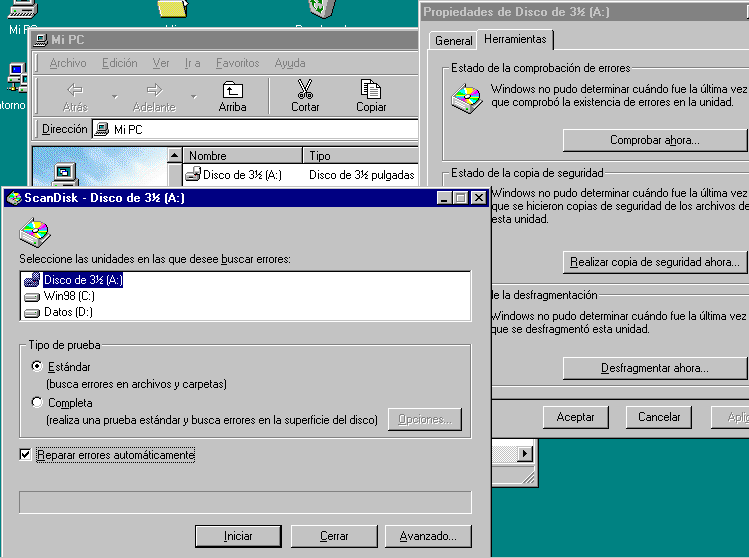Select Disco de 3½ (A:) in the Mi PC list
Image resolution: width=749 pixels, height=558 pixels.
tap(234, 175)
